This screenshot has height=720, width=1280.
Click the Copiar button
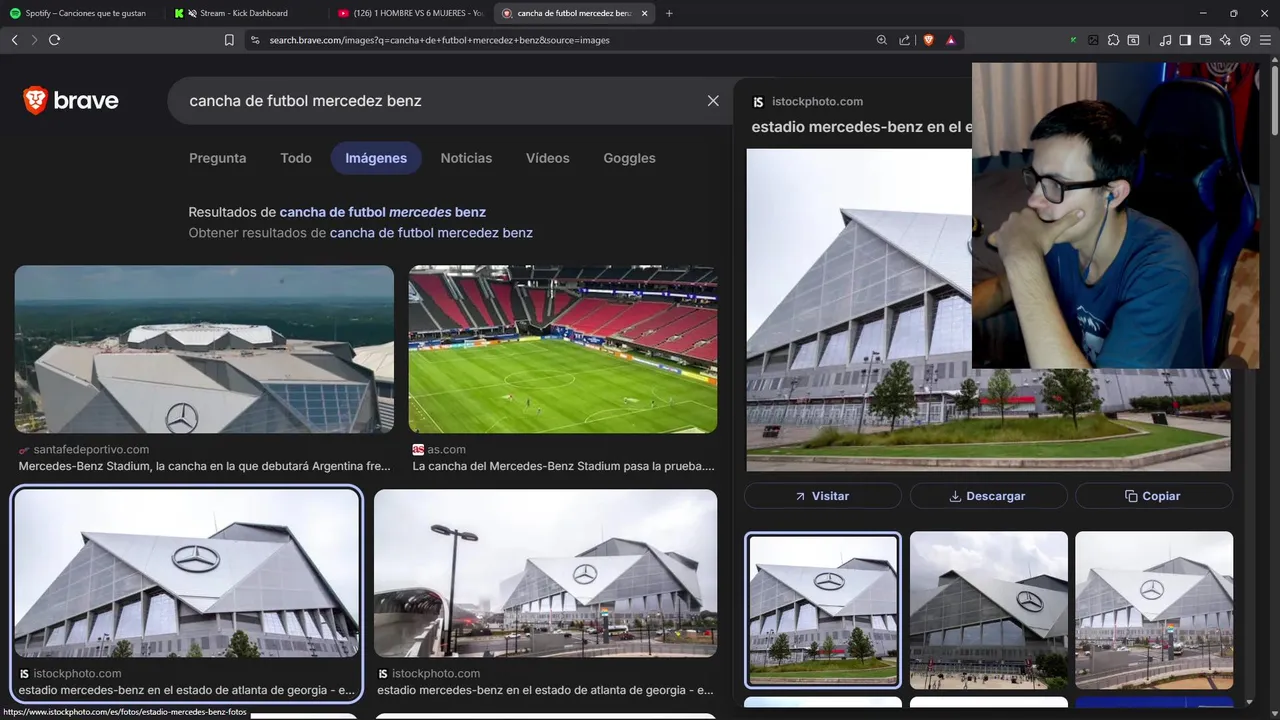click(1154, 496)
